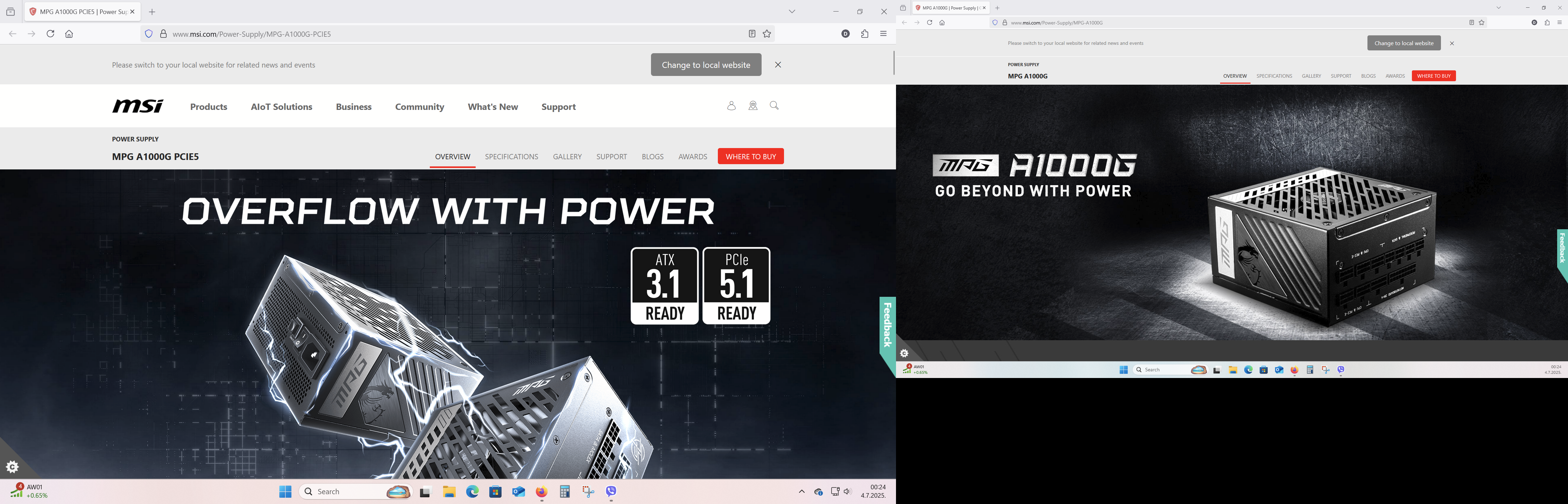Open Snipping Tool from left taskbar
Screen dimensions: 1568x504
(x=588, y=491)
